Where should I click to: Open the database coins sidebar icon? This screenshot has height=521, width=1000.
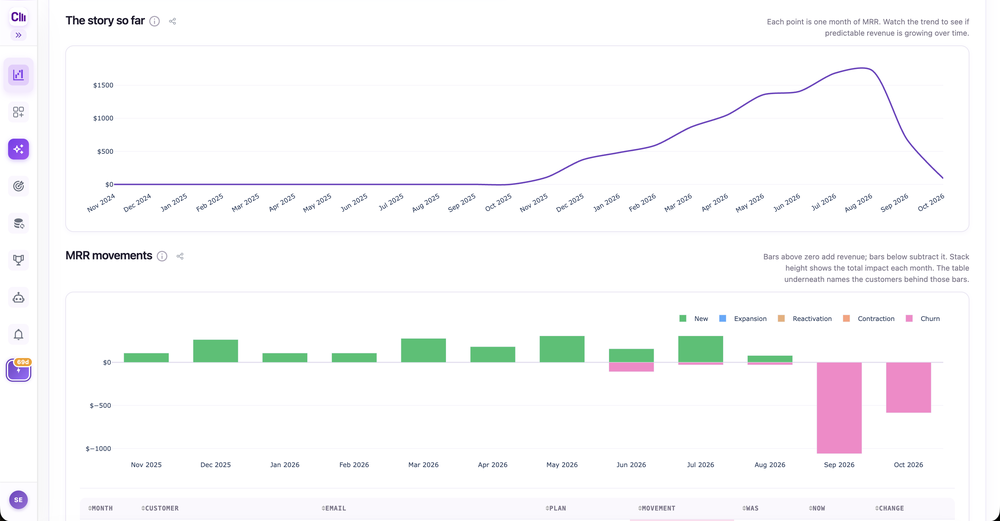tap(18, 223)
